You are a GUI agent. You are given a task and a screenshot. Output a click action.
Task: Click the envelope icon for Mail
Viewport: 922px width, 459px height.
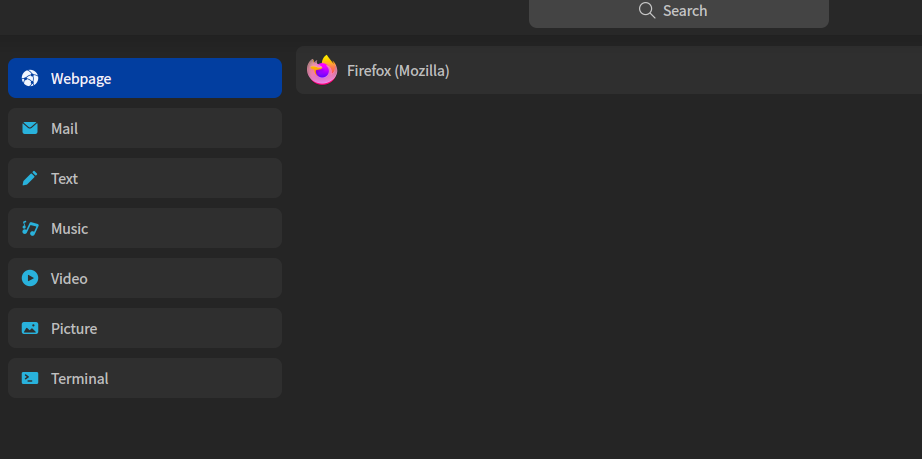30,128
